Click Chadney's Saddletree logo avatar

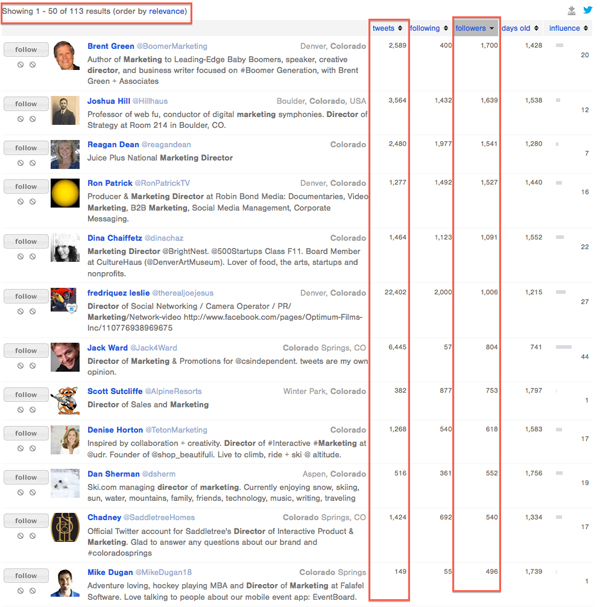pos(65,527)
